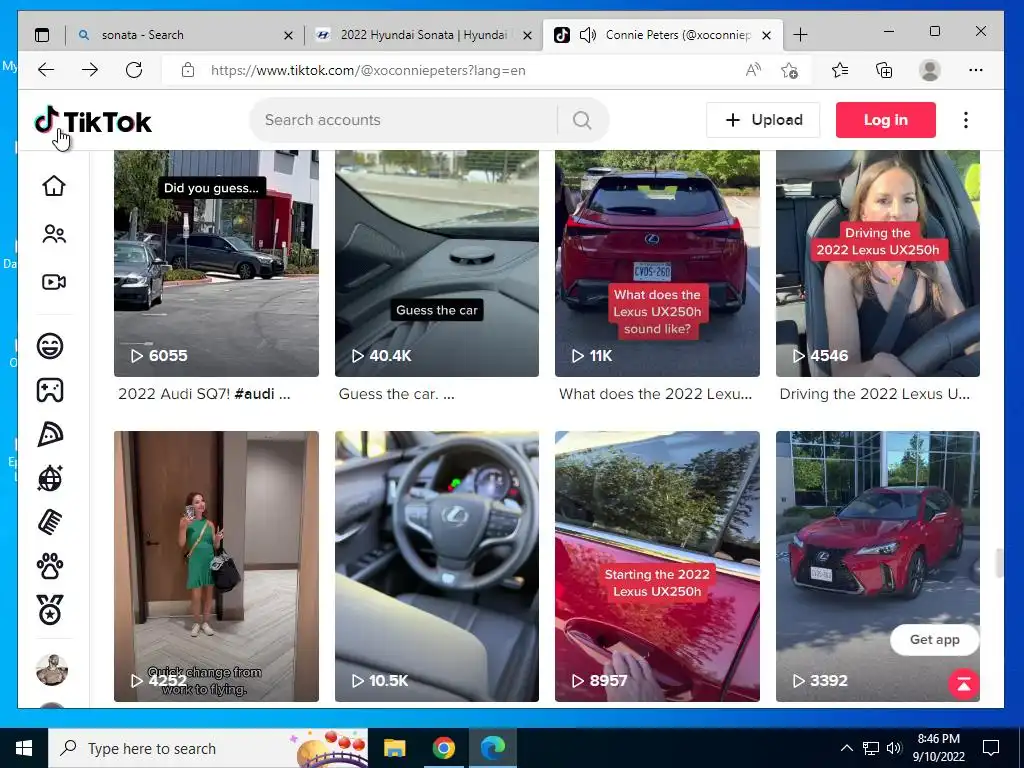The width and height of the screenshot is (1024, 768).
Task: Open What does the 2022 Lexu... caption
Action: [x=656, y=394]
